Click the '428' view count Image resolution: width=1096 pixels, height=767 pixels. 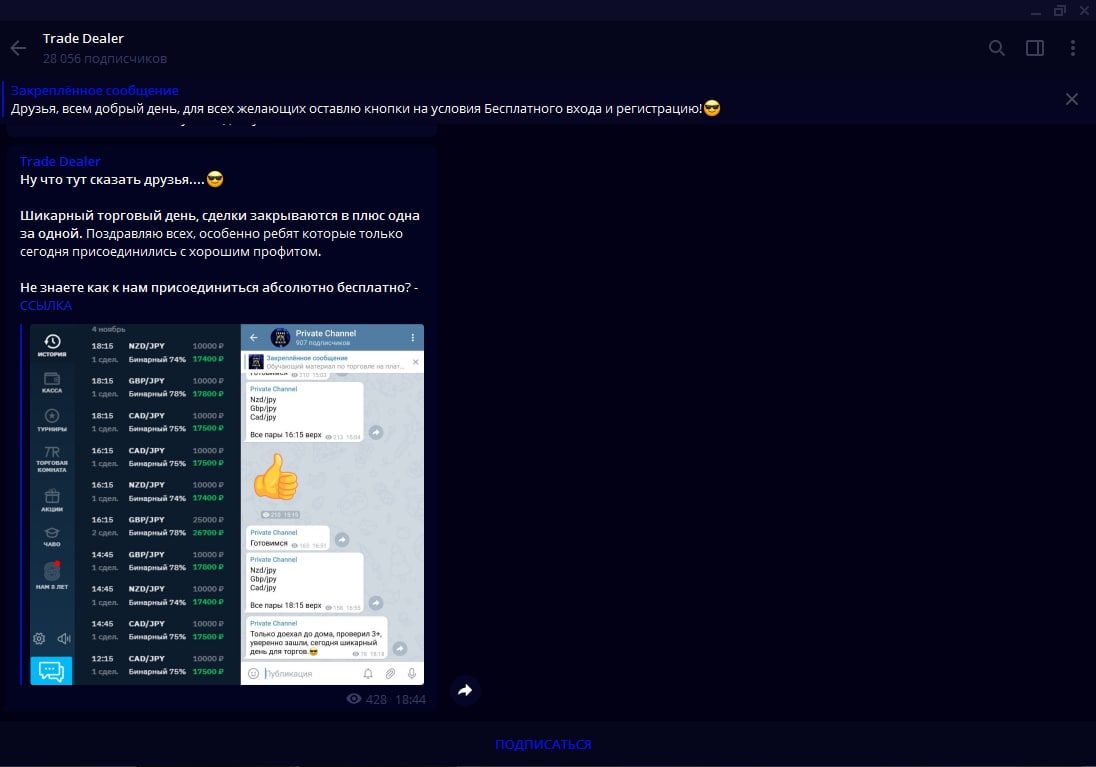(376, 699)
